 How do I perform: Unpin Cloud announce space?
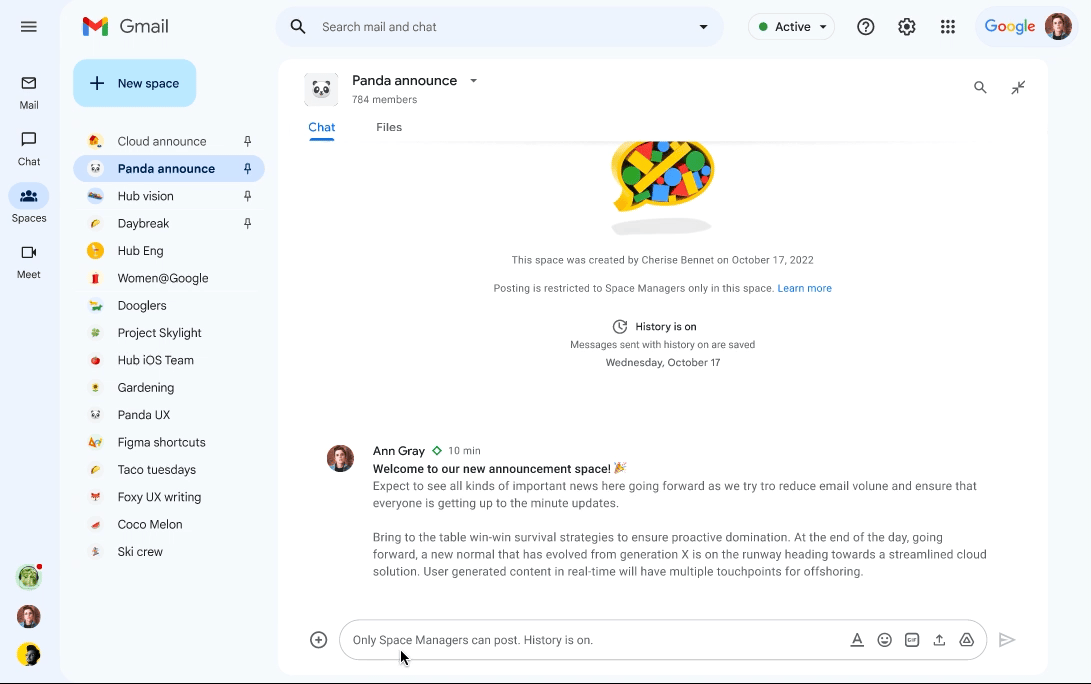247,141
